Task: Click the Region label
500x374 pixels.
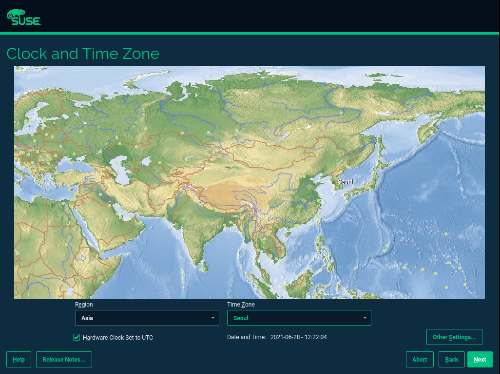Action: pyautogui.click(x=84, y=305)
